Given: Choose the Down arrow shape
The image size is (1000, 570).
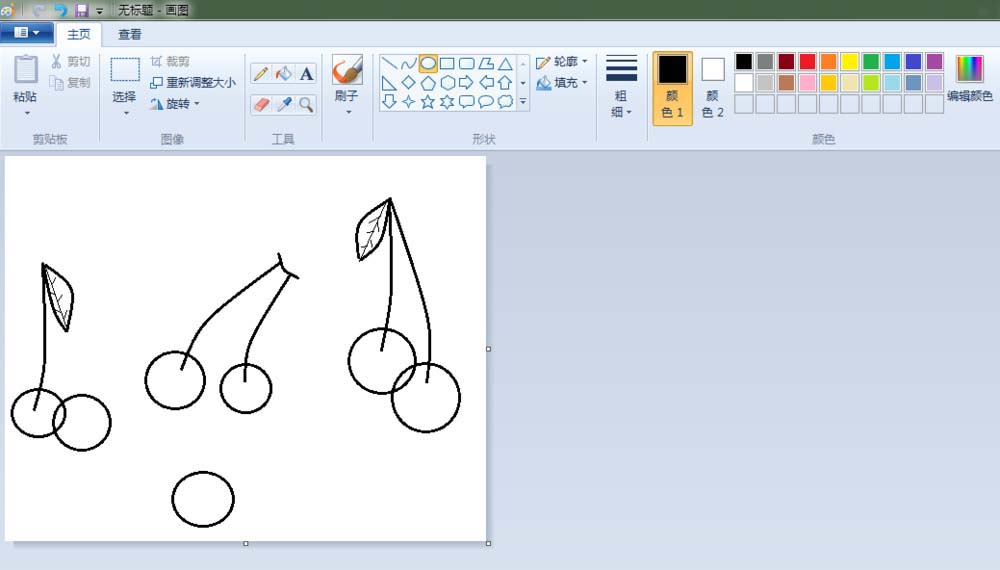Looking at the screenshot, I should 389,101.
